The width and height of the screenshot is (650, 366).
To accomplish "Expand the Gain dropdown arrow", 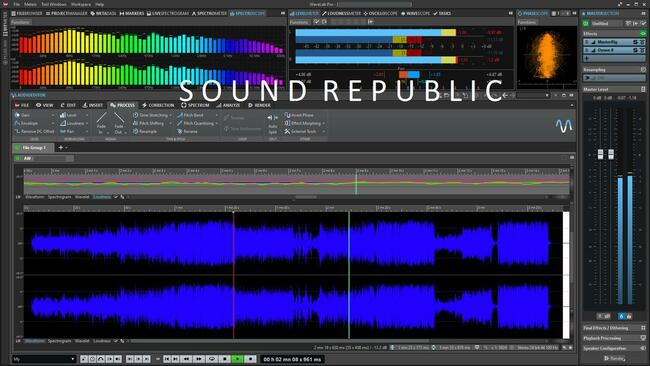I will pos(53,115).
